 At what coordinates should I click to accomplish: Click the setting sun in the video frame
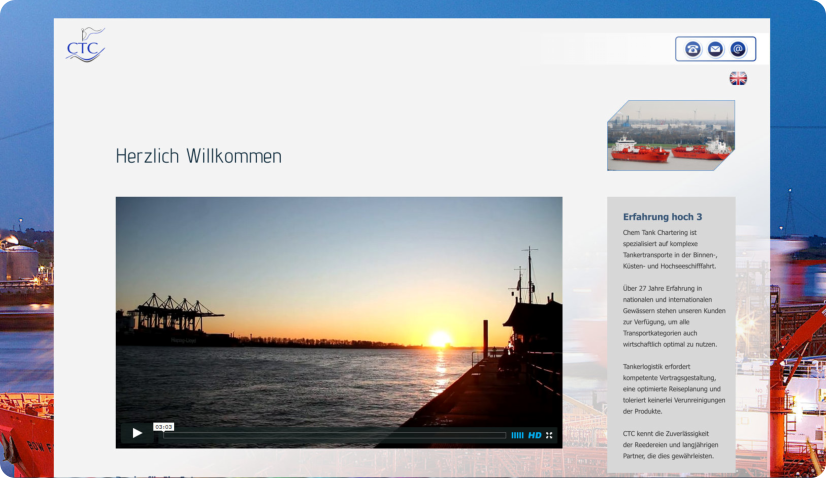click(x=440, y=339)
